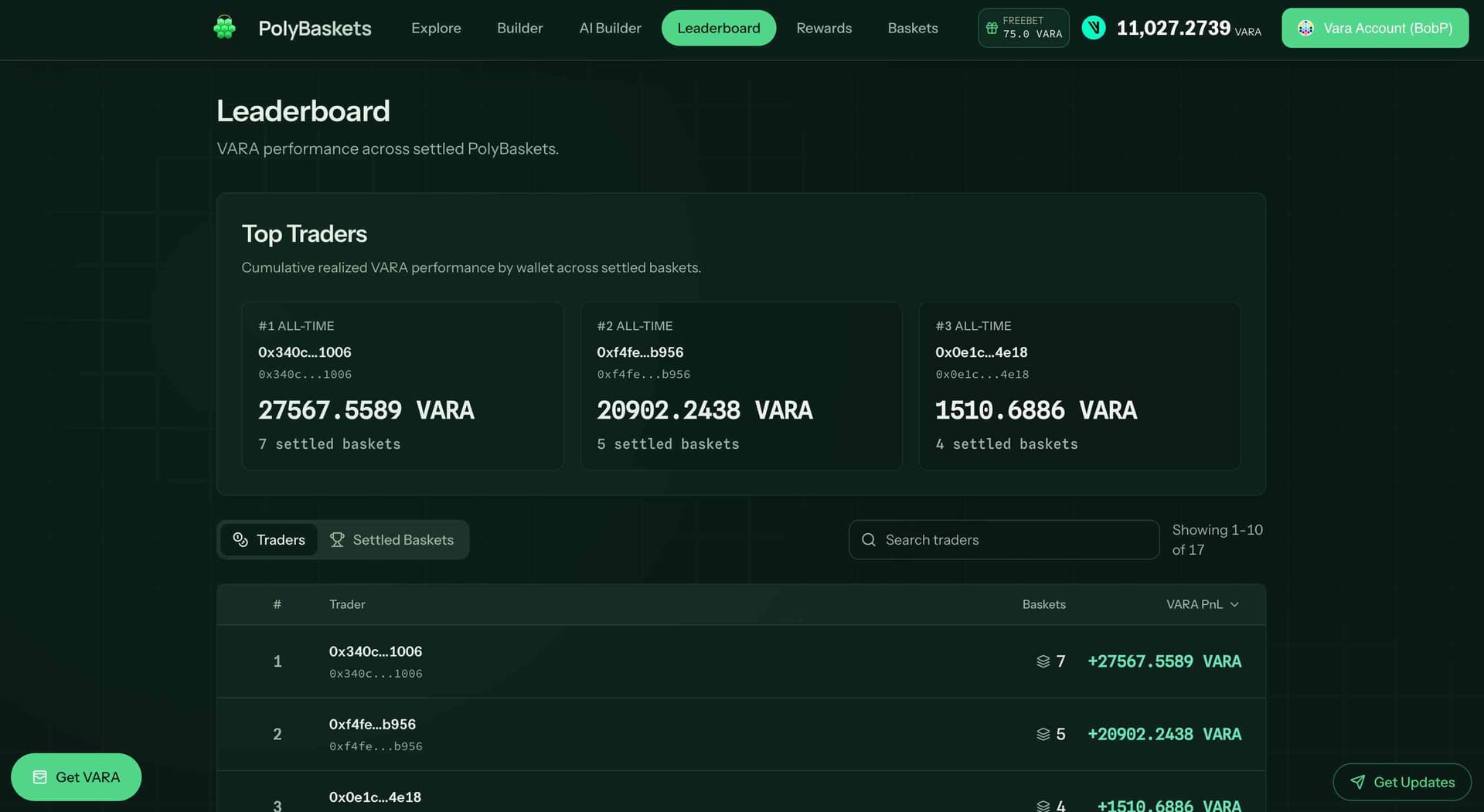Click the Showing 1-10 of 17 text
The image size is (1484, 812).
pos(1217,539)
